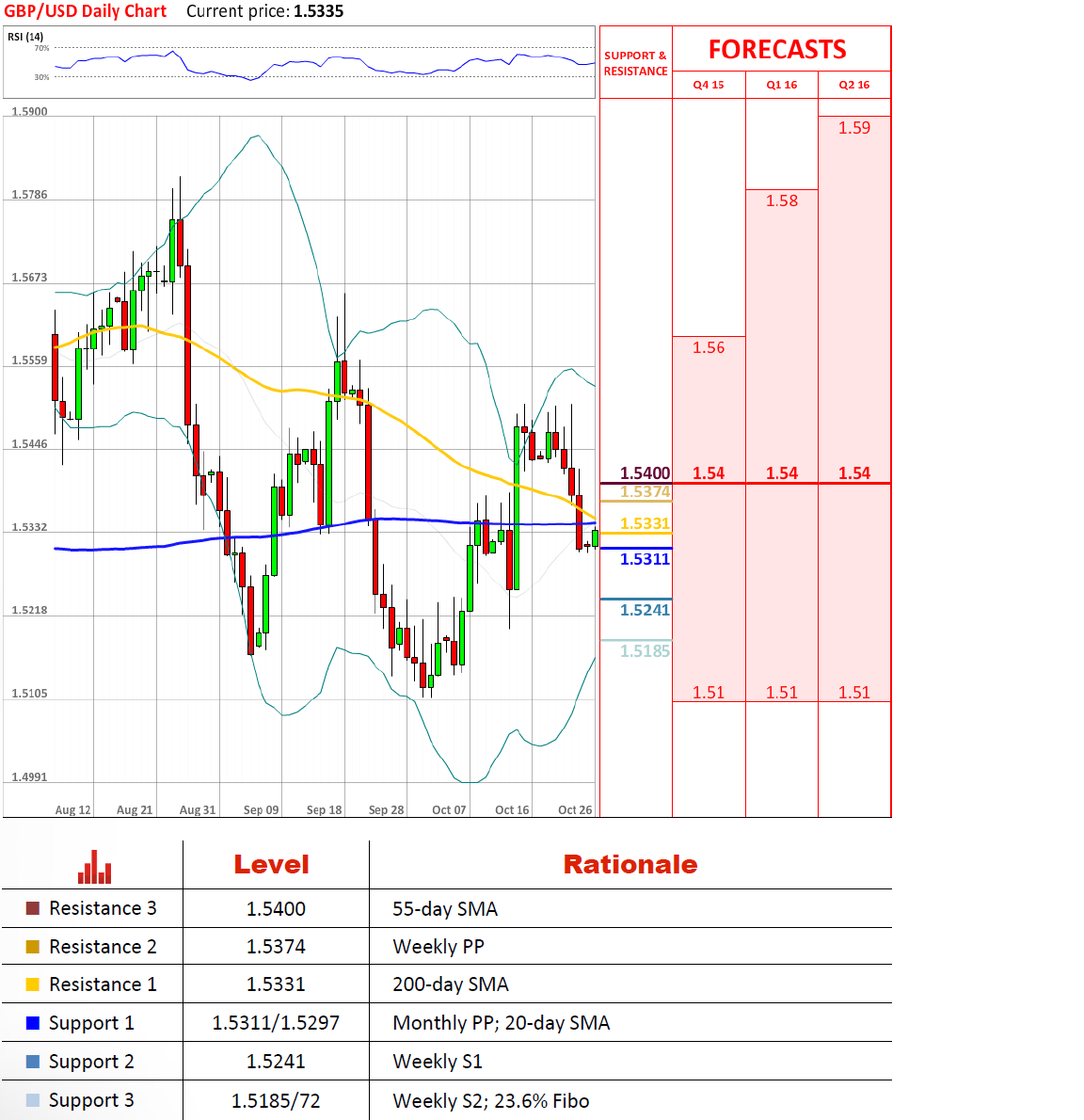This screenshot has width=1084, height=1120.
Task: Click the Level column header
Action: 271,864
